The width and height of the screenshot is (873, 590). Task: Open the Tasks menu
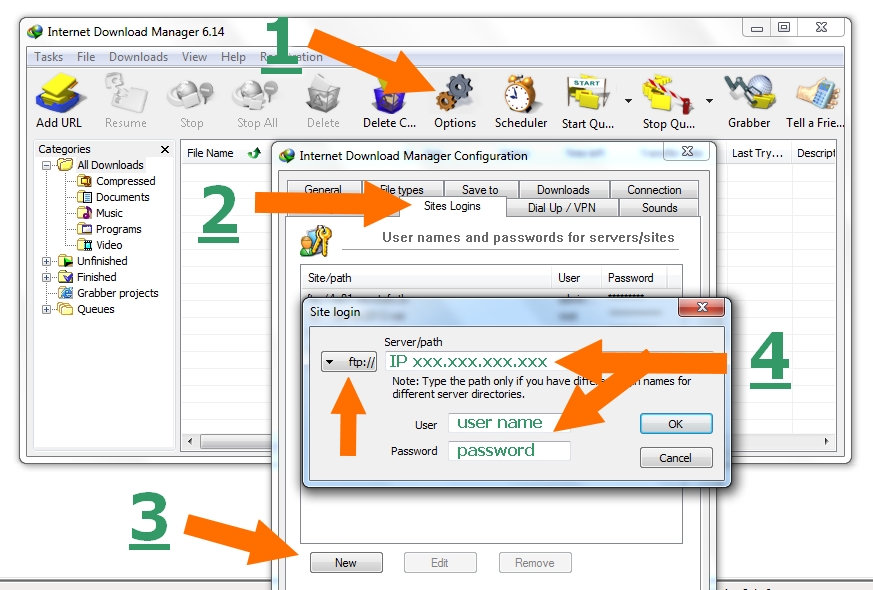point(48,57)
